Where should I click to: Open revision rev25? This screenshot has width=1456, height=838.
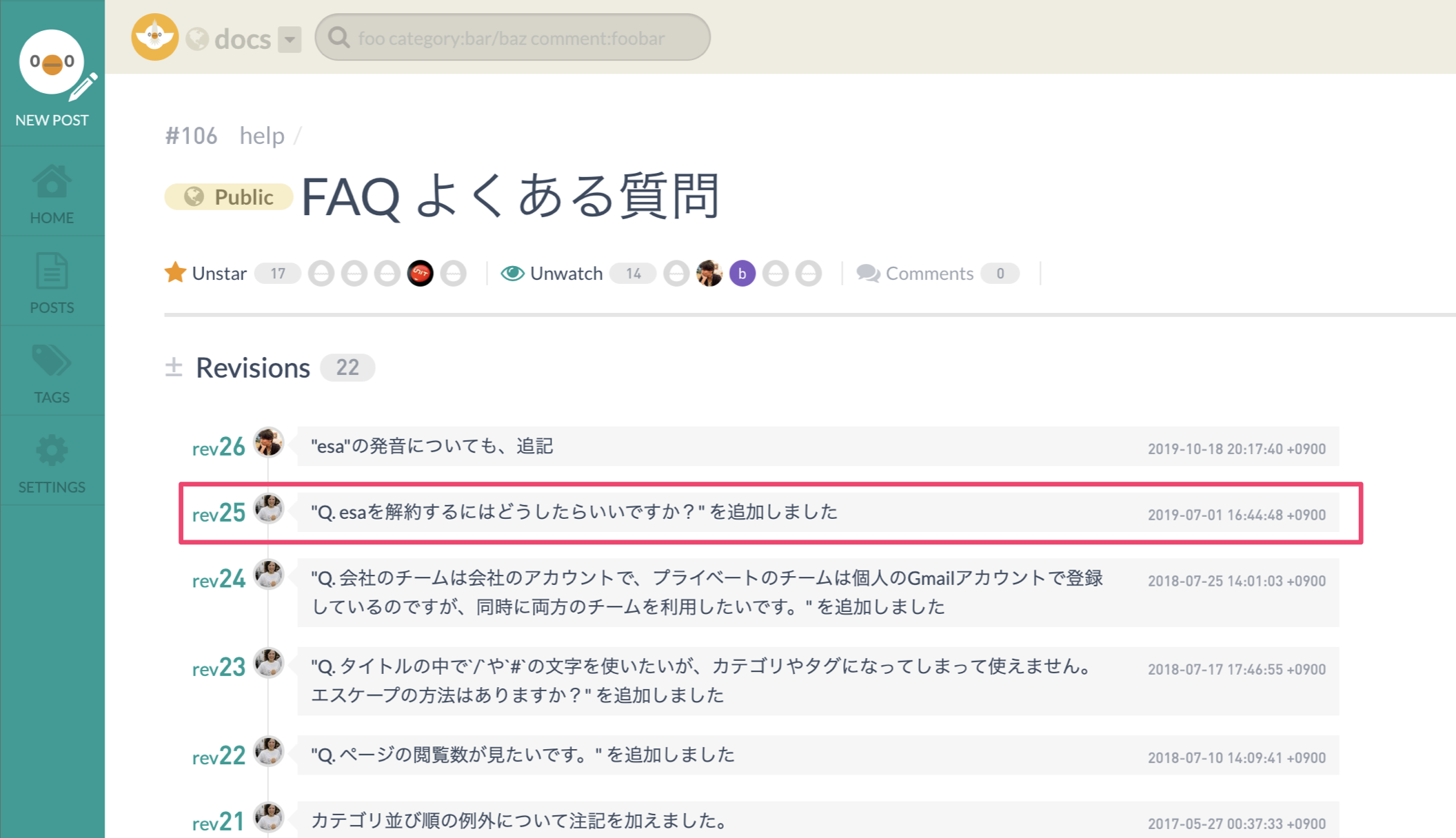point(219,513)
